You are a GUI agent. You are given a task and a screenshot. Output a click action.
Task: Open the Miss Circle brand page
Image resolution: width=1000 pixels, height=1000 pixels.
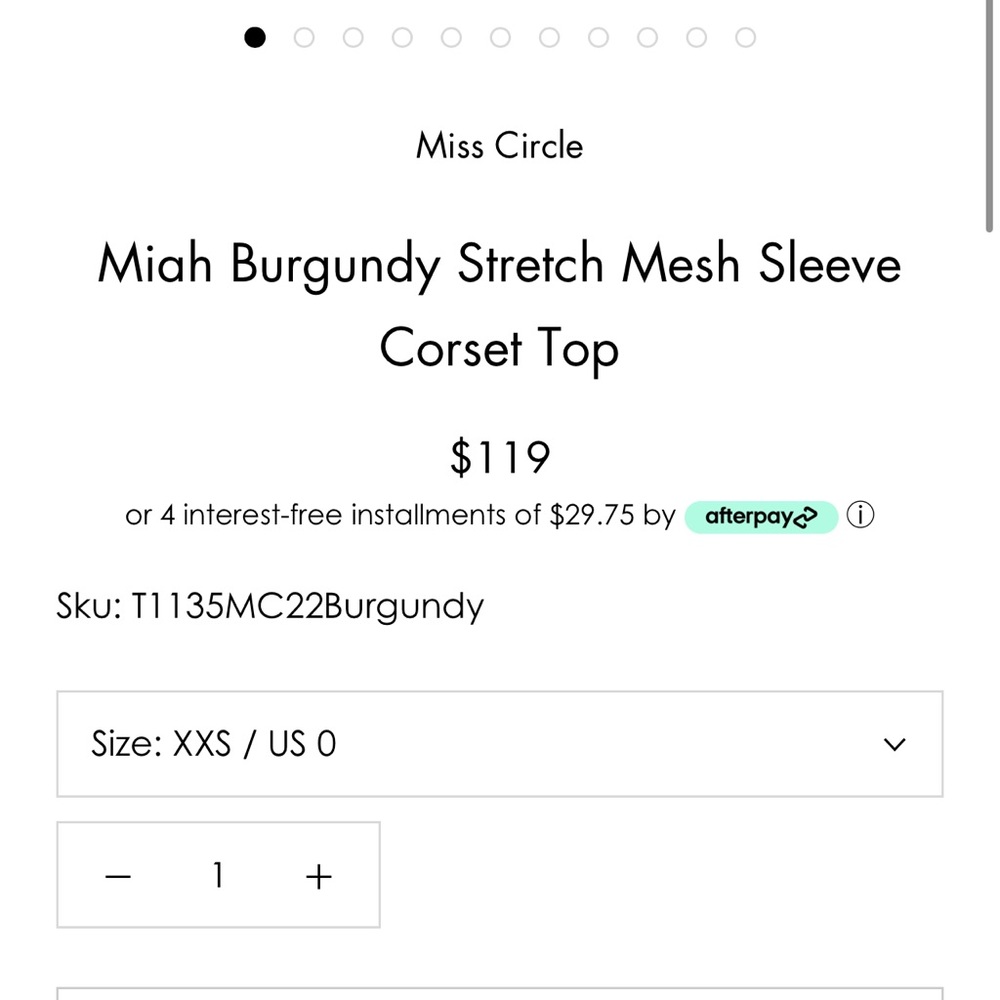tap(499, 146)
